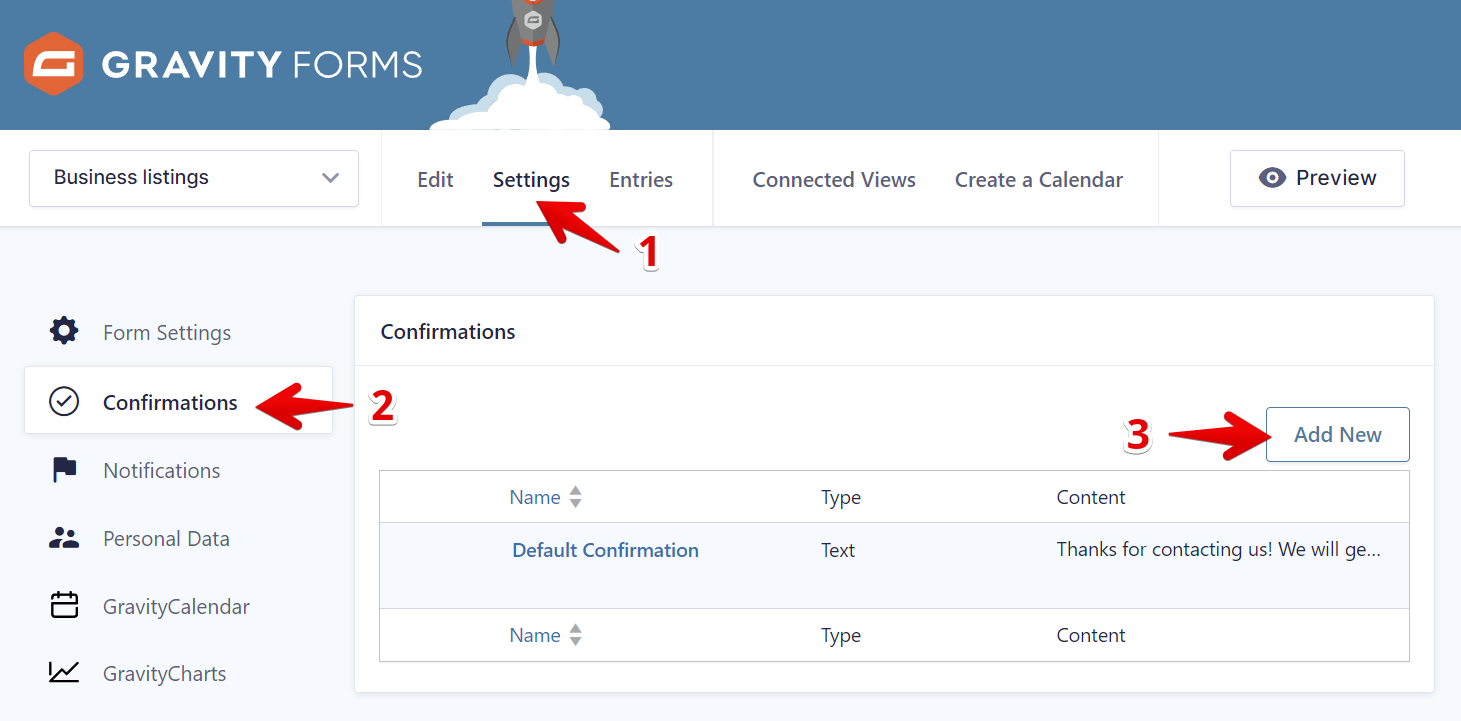Click the GravityCharts line chart icon
The height and width of the screenshot is (721, 1461).
tap(64, 673)
